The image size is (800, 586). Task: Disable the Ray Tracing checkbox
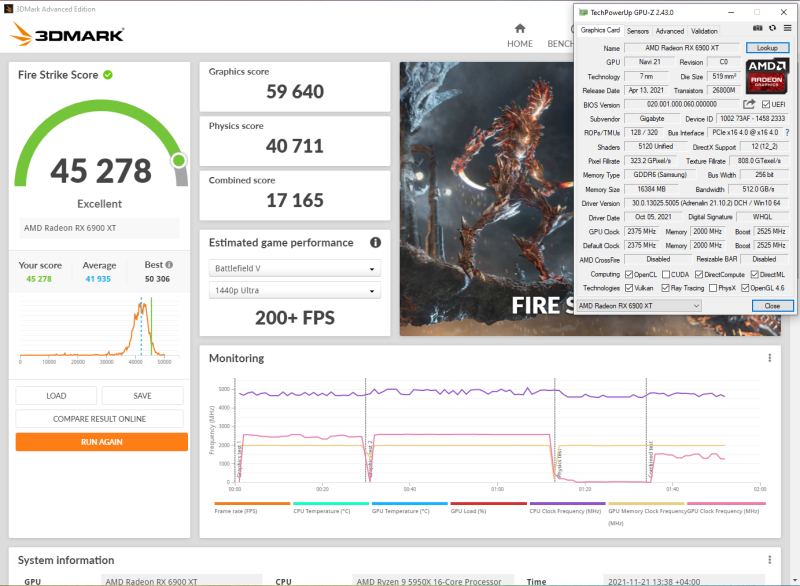pyautogui.click(x=665, y=287)
